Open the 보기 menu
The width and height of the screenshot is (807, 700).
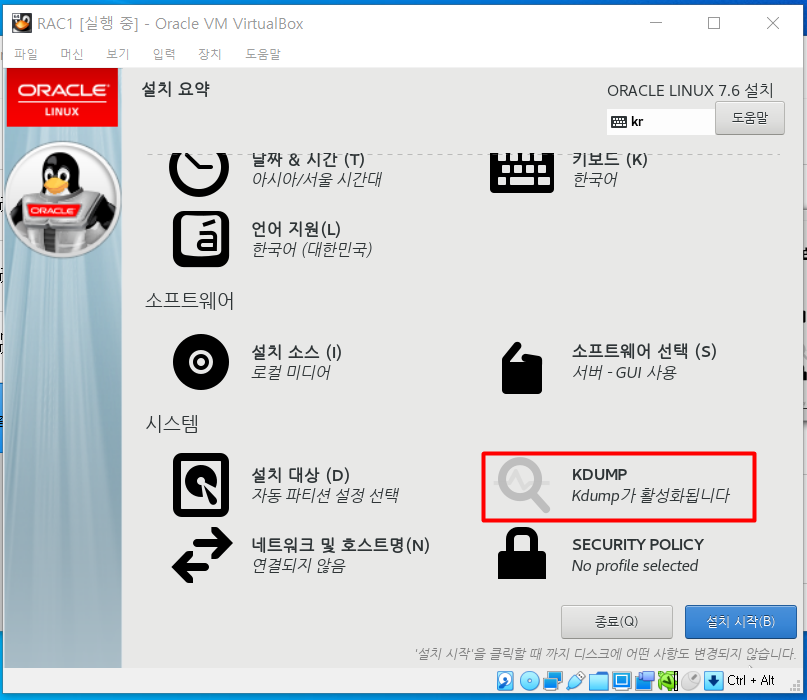[118, 54]
